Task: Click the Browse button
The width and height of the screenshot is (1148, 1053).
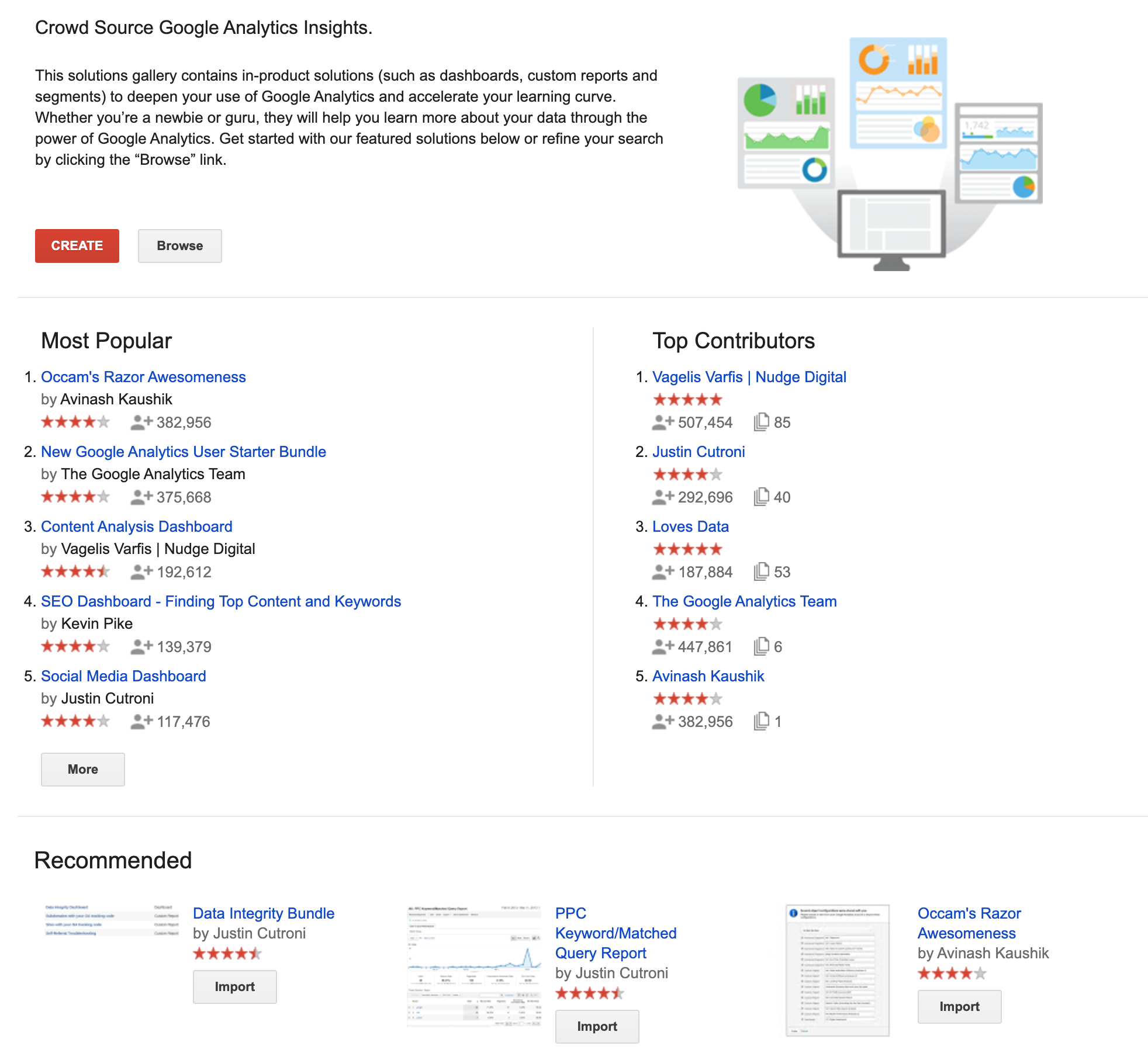Action: coord(179,245)
